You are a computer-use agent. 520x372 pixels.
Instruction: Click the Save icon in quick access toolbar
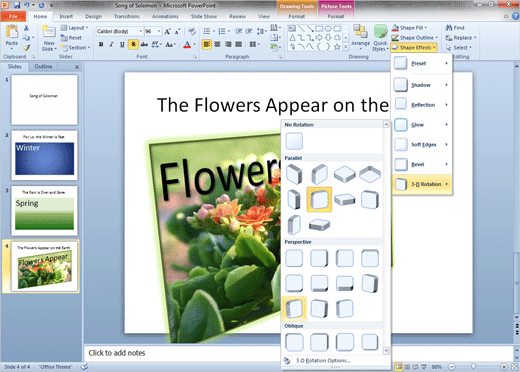pos(17,5)
